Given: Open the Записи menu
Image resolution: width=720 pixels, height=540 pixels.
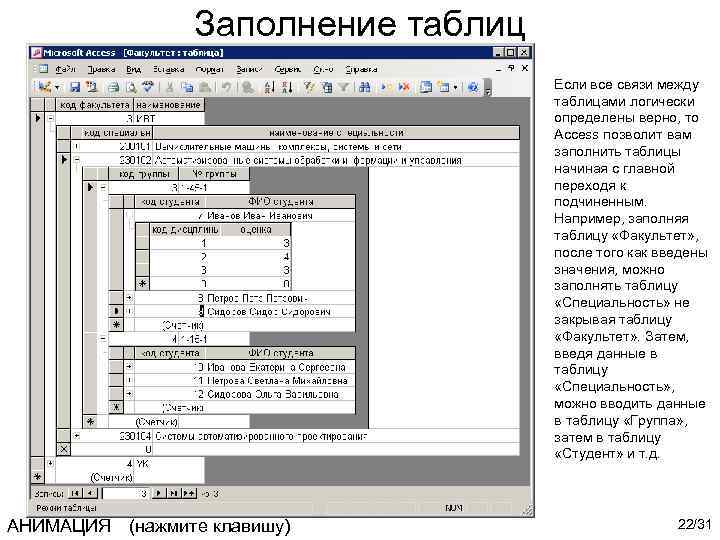Looking at the screenshot, I should pos(249,69).
